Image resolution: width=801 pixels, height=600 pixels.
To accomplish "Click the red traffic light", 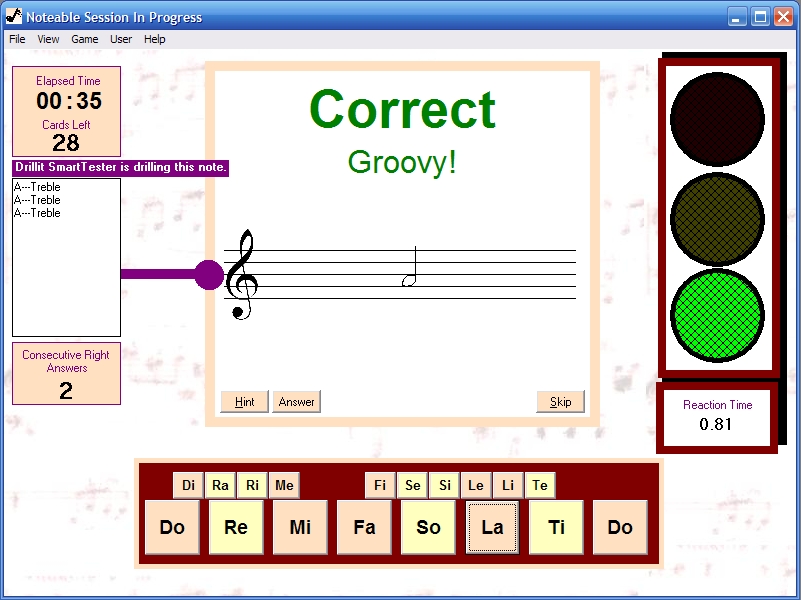I will tap(717, 119).
